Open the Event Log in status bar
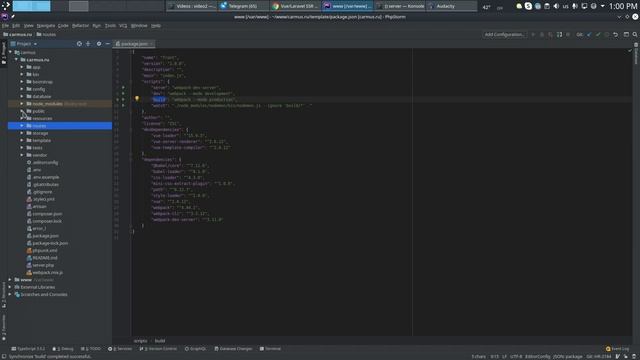 618,349
